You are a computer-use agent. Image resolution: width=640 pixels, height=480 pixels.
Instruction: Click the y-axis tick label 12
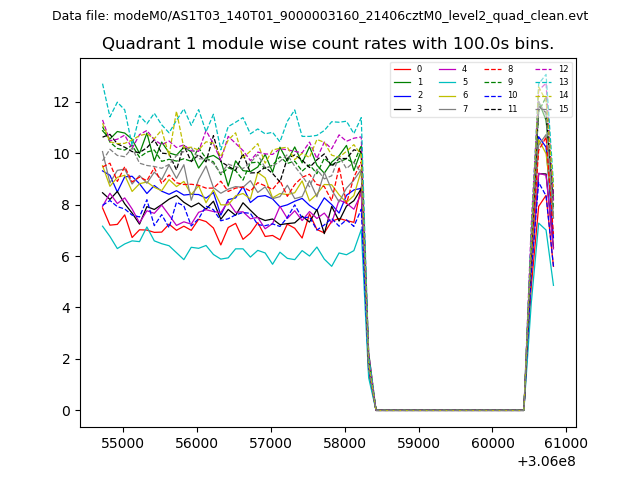[x=62, y=102]
